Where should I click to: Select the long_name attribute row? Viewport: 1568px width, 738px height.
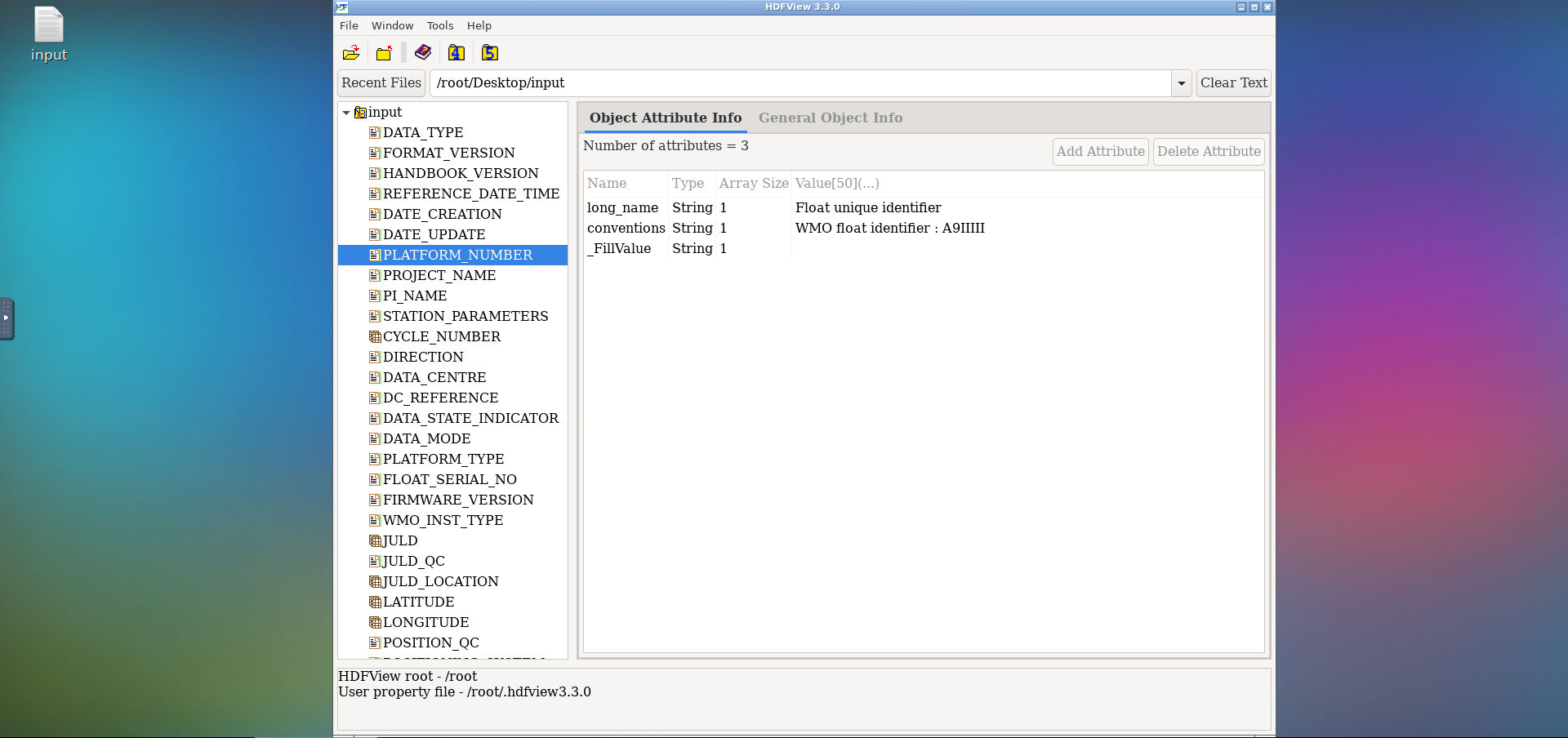[x=924, y=207]
